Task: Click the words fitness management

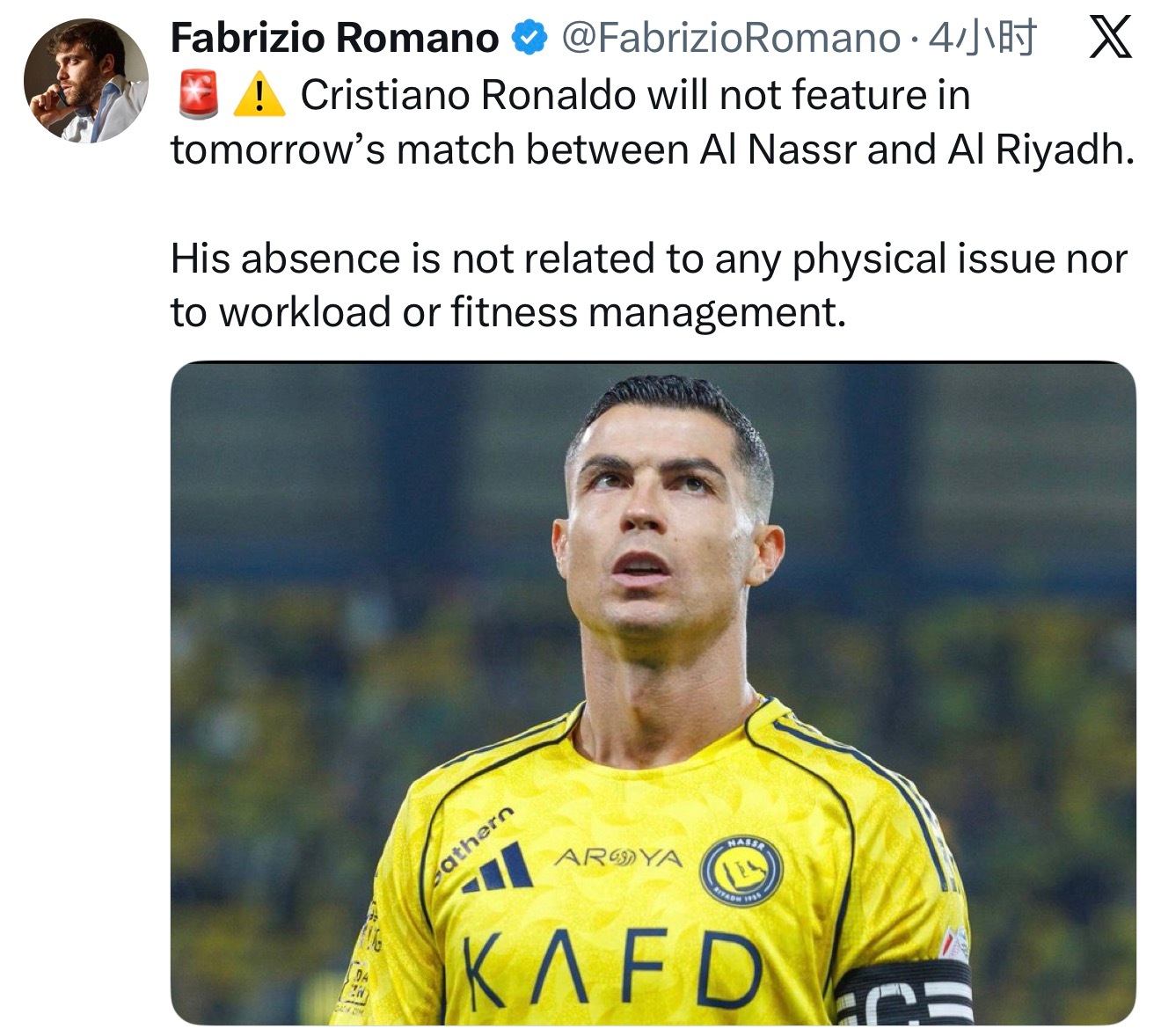Action: pyautogui.click(x=648, y=312)
